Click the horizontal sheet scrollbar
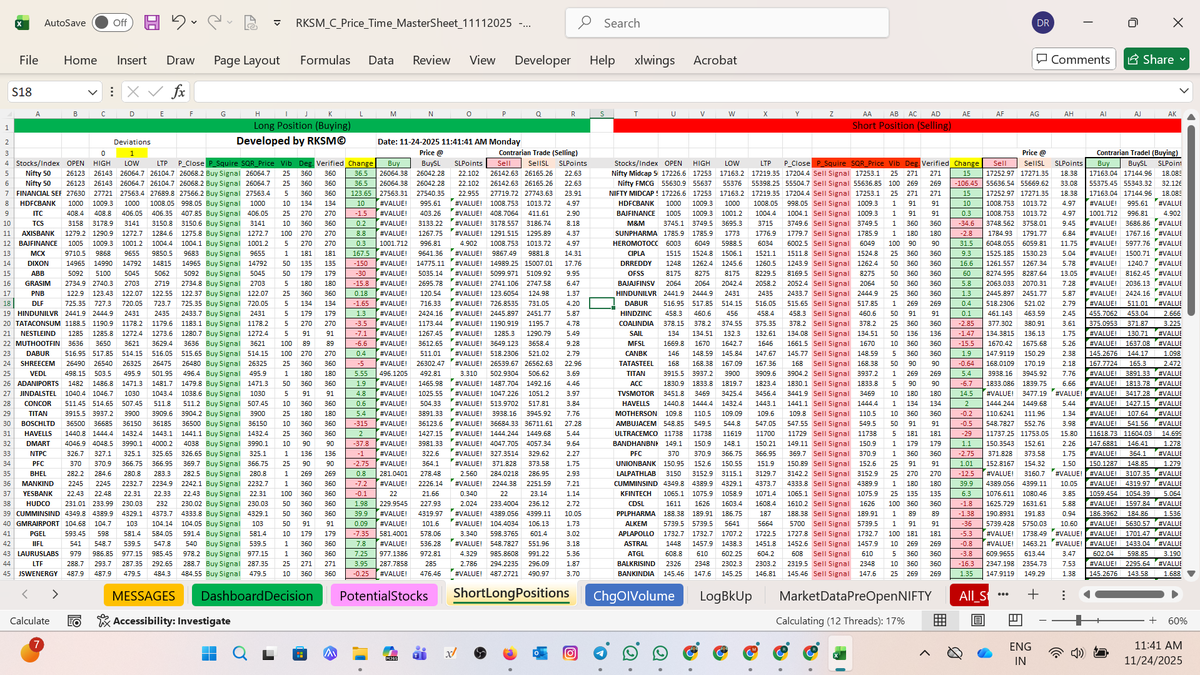This screenshot has height=675, width=1200. (x=1130, y=594)
